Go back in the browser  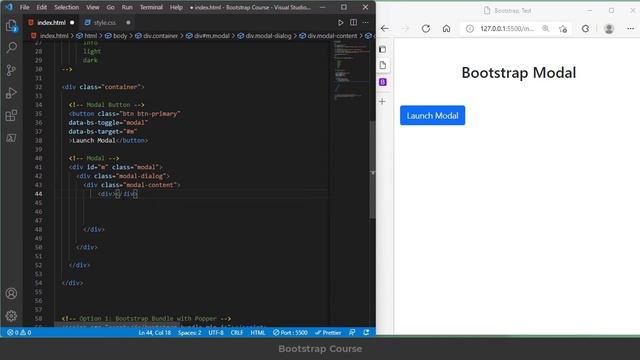[x=384, y=28]
